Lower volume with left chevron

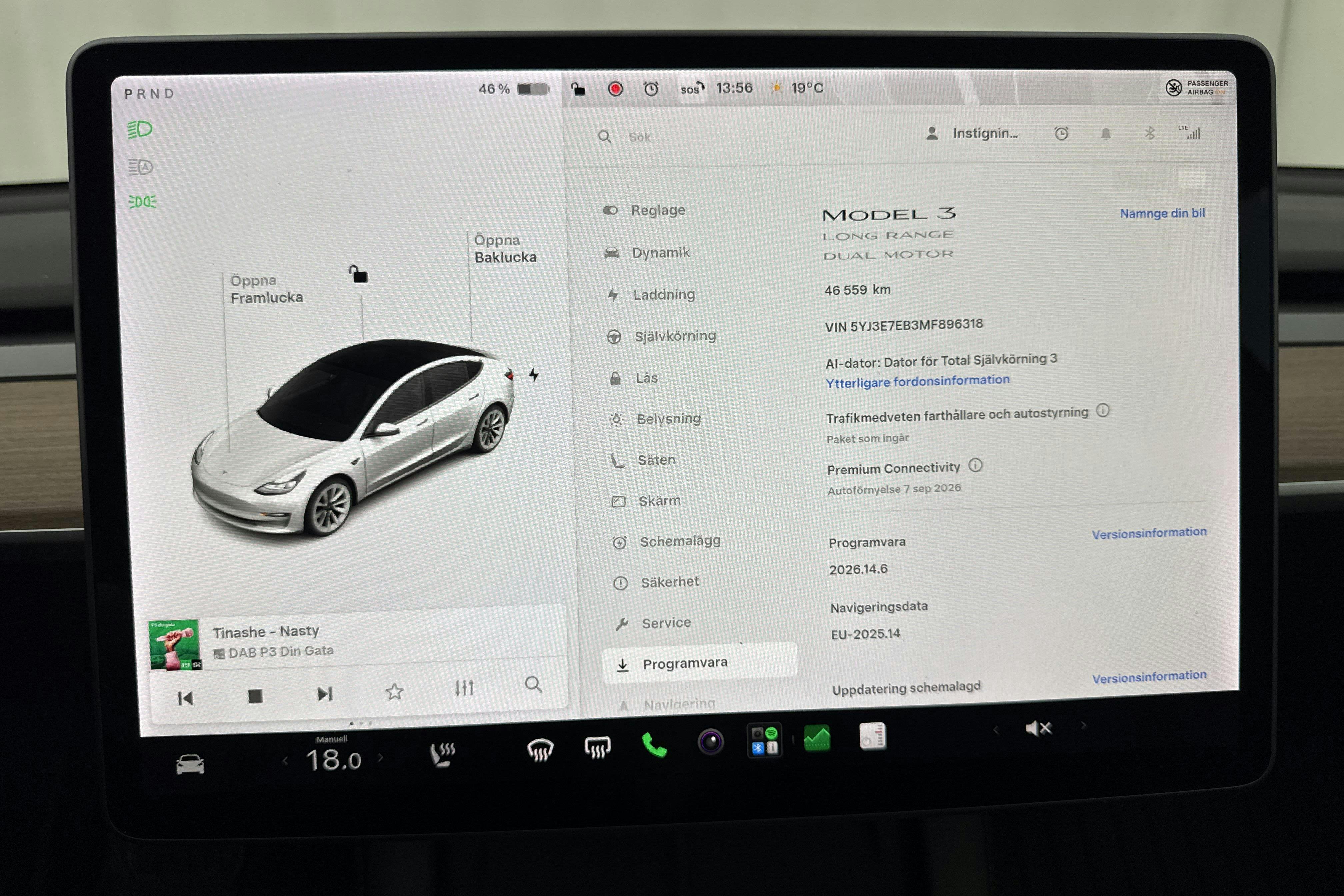pos(995,730)
